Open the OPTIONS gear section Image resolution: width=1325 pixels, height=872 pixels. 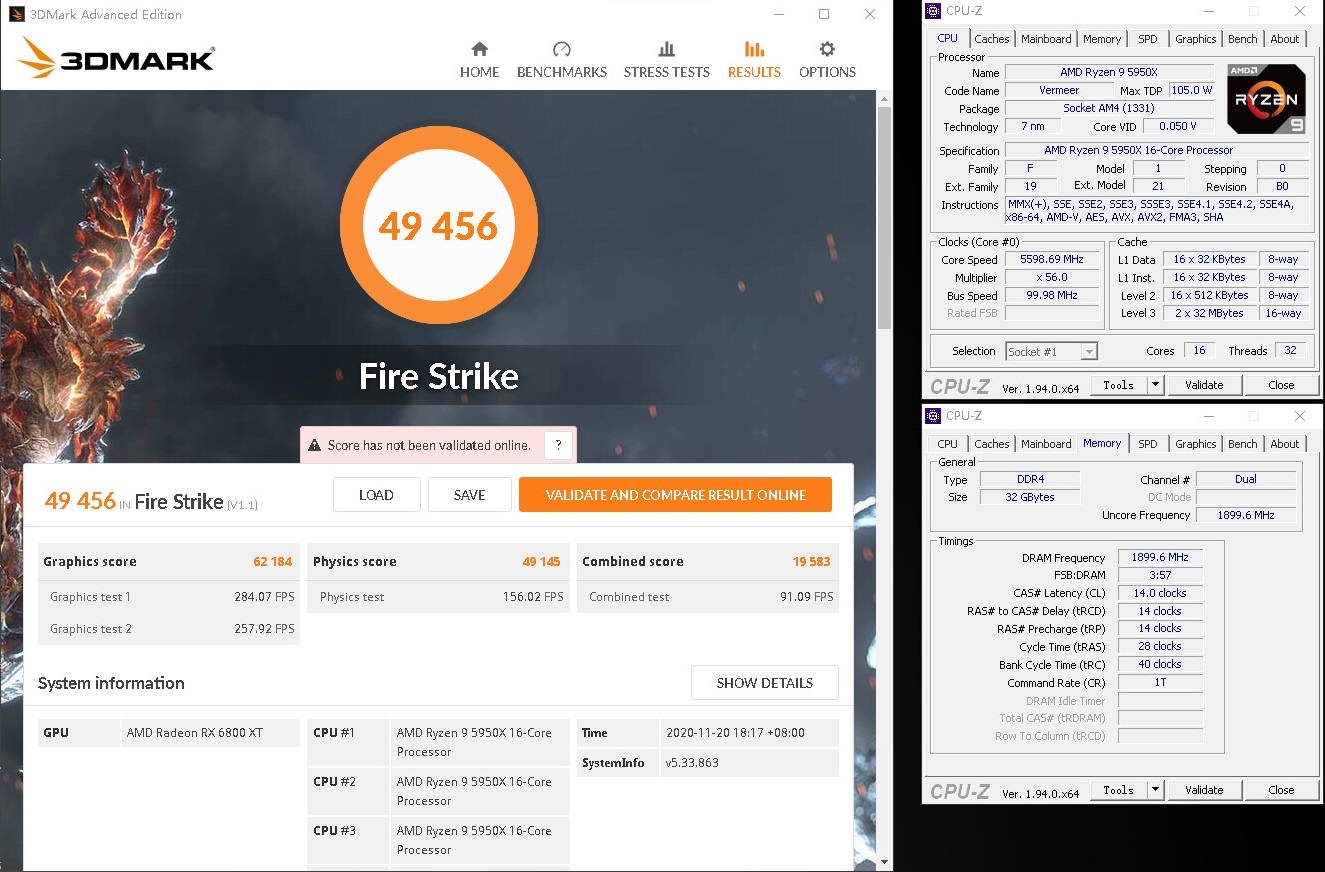[x=827, y=60]
